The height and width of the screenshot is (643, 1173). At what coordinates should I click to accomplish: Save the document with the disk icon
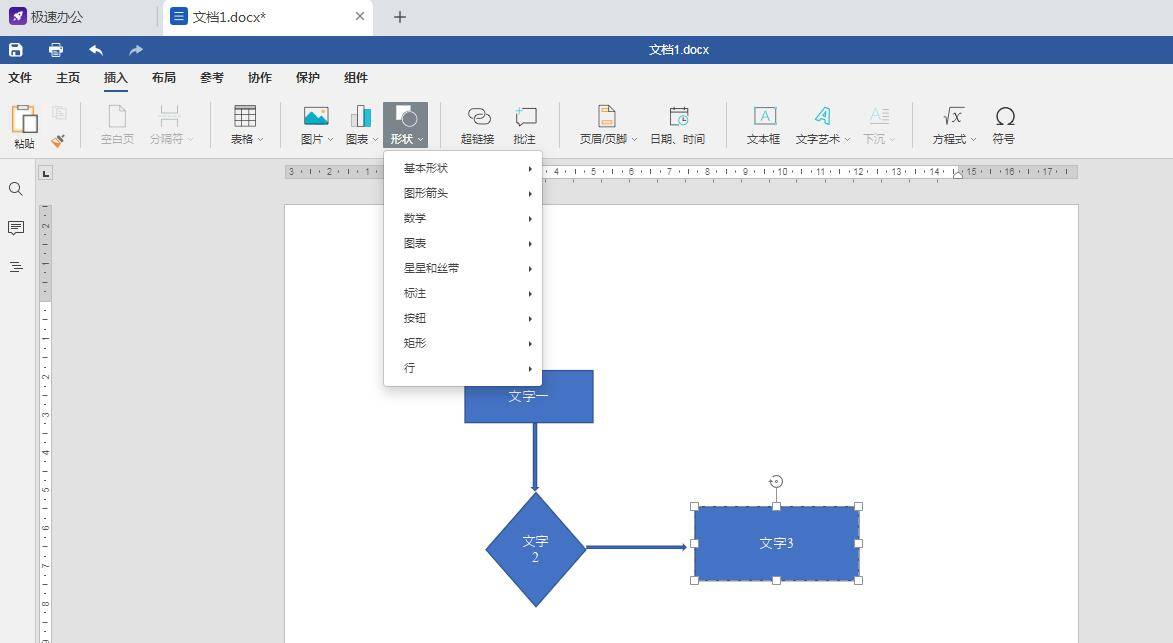[x=15, y=49]
